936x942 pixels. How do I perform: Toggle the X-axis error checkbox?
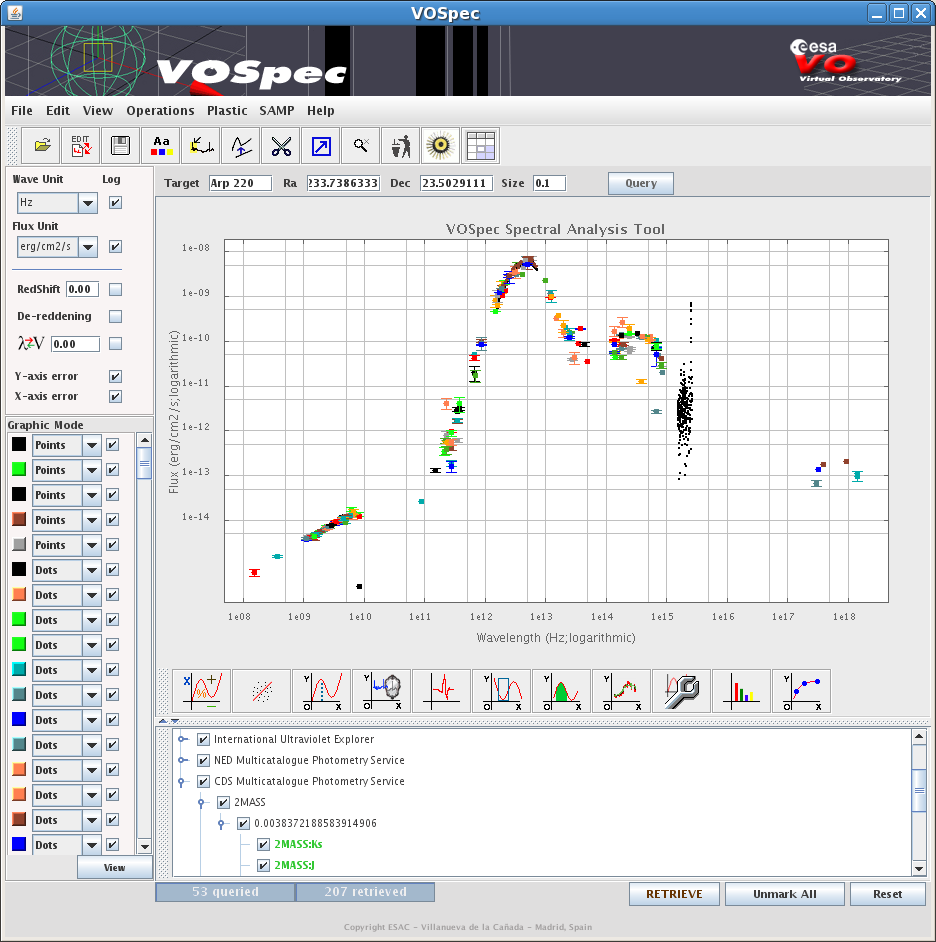[x=115, y=397]
